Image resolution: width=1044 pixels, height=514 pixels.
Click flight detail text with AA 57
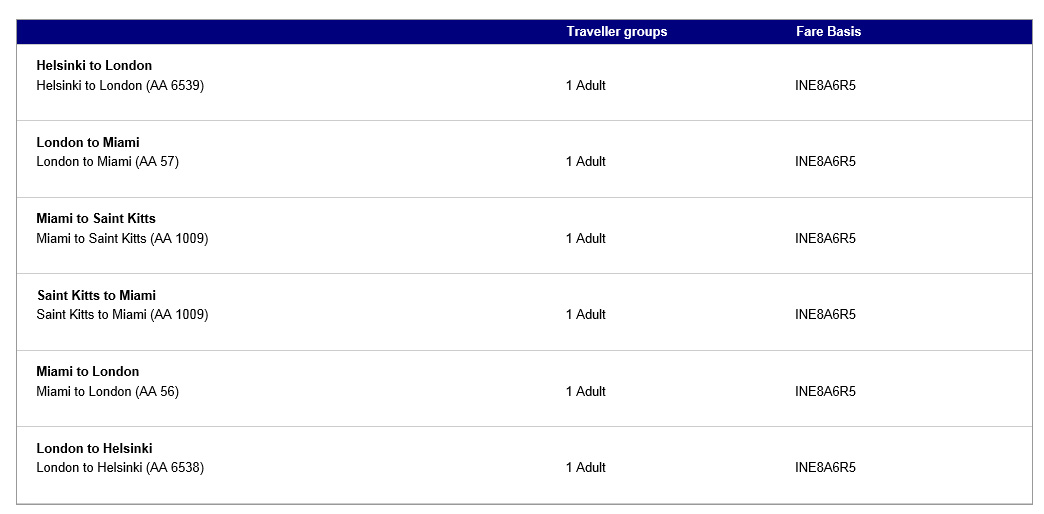pyautogui.click(x=108, y=162)
